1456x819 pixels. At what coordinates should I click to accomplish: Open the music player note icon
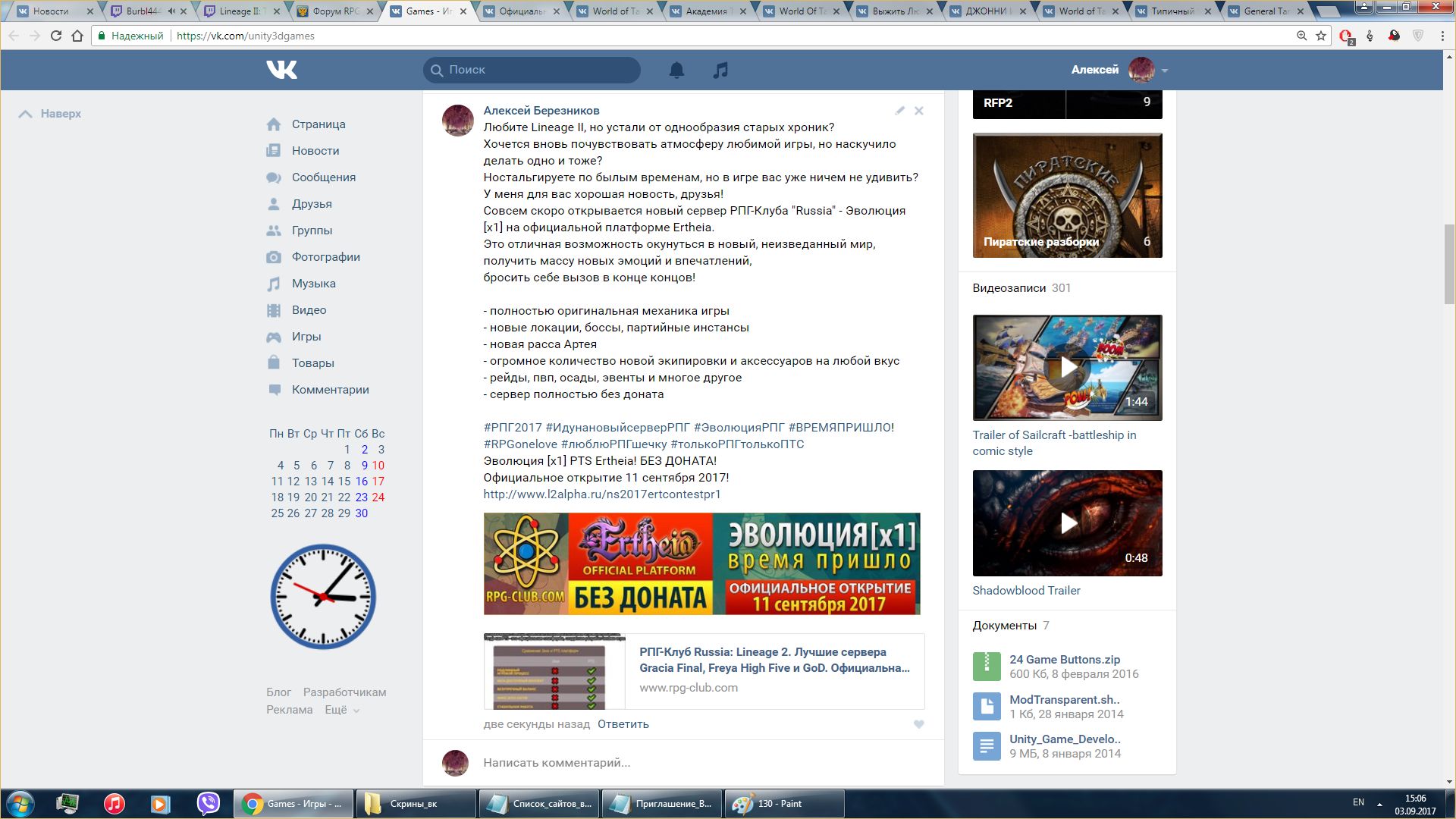click(x=720, y=70)
